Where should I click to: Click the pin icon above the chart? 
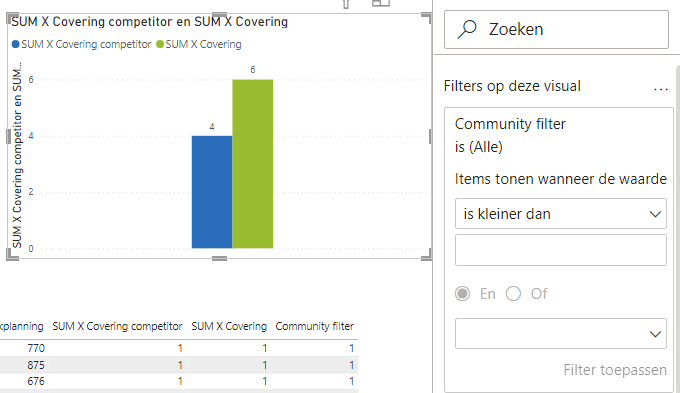click(x=346, y=3)
